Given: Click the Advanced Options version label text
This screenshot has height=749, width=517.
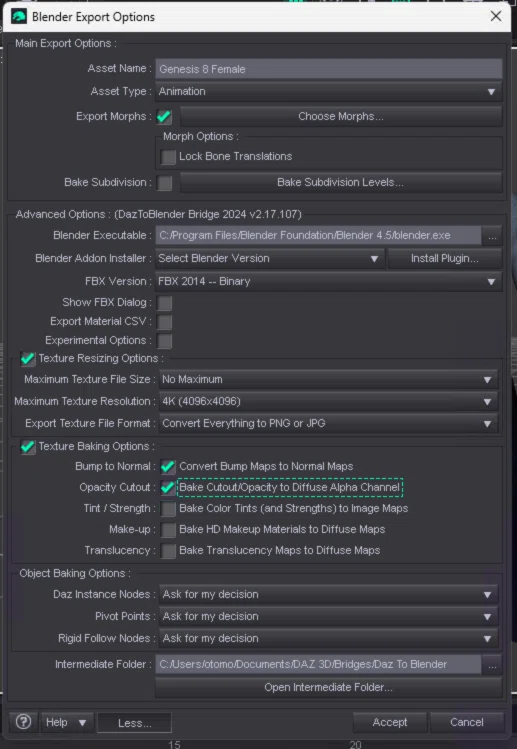Looking at the screenshot, I should click(159, 214).
